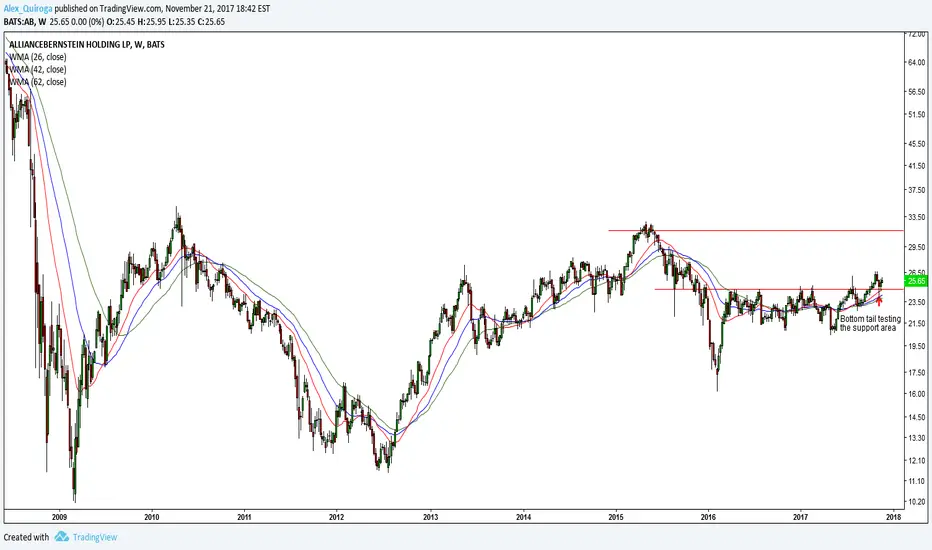The image size is (932, 550).
Task: Click the 'Created with' footer text
Action: [26, 537]
